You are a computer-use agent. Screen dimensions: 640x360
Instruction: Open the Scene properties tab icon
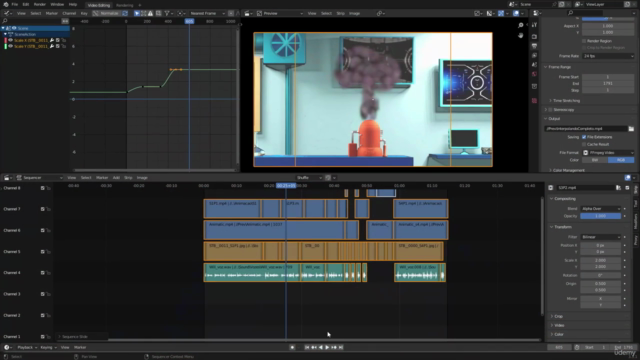[x=534, y=64]
